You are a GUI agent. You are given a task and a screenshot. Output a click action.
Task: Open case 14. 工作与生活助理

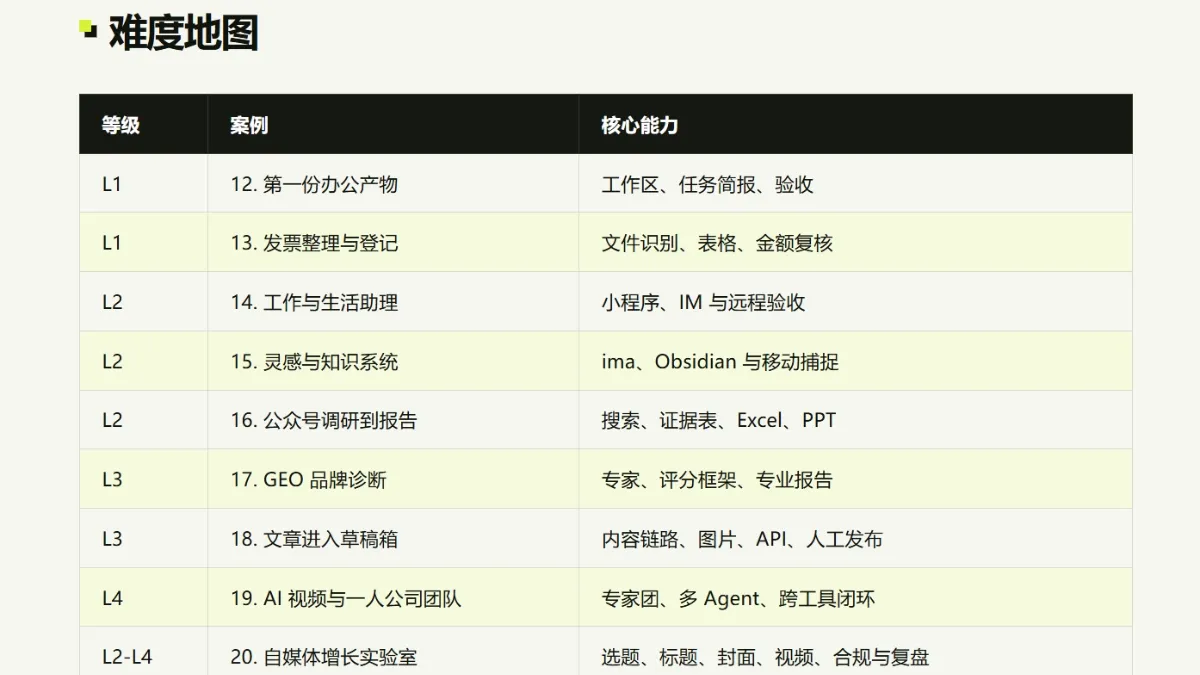314,302
